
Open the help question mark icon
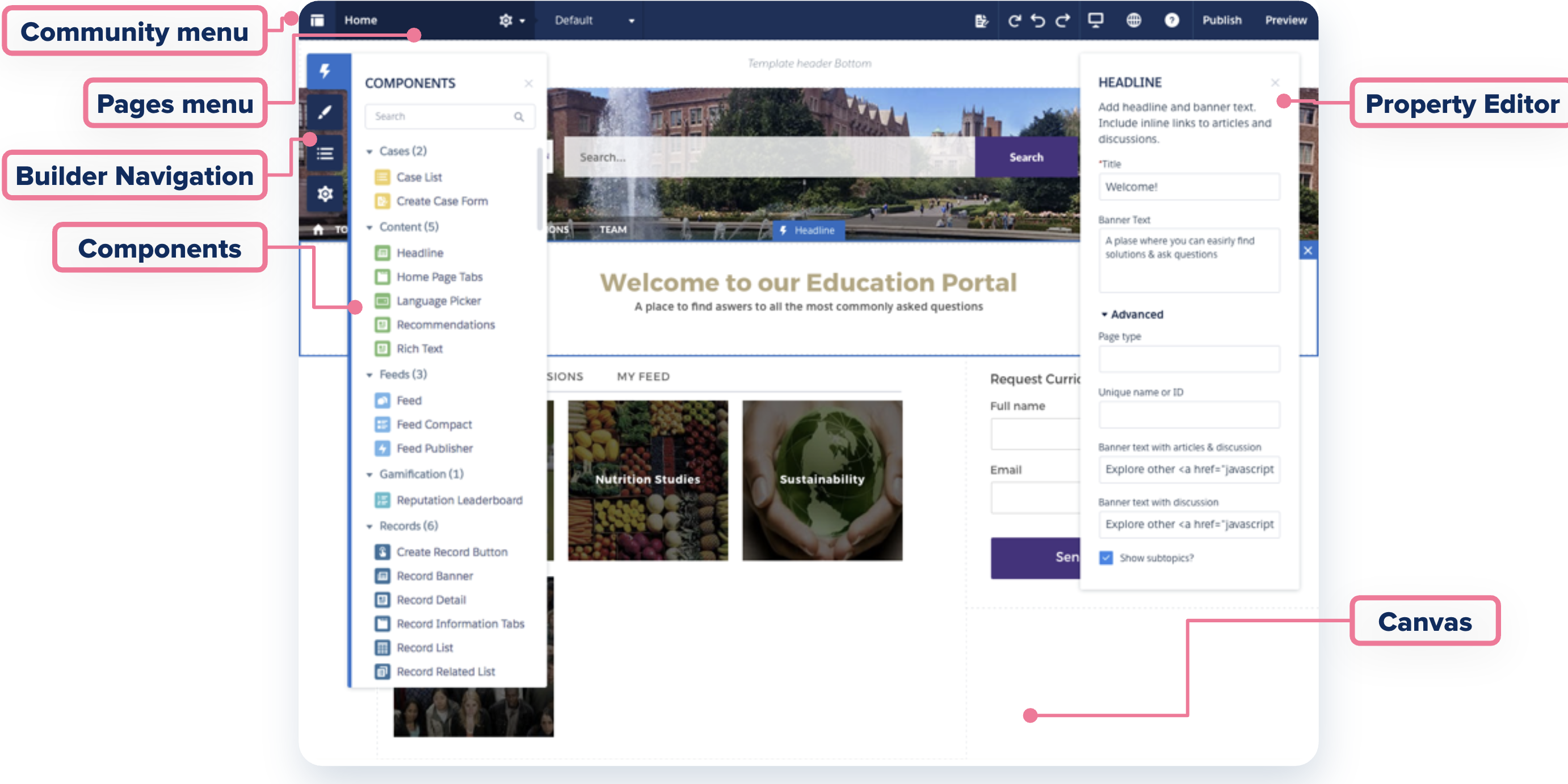click(1171, 20)
